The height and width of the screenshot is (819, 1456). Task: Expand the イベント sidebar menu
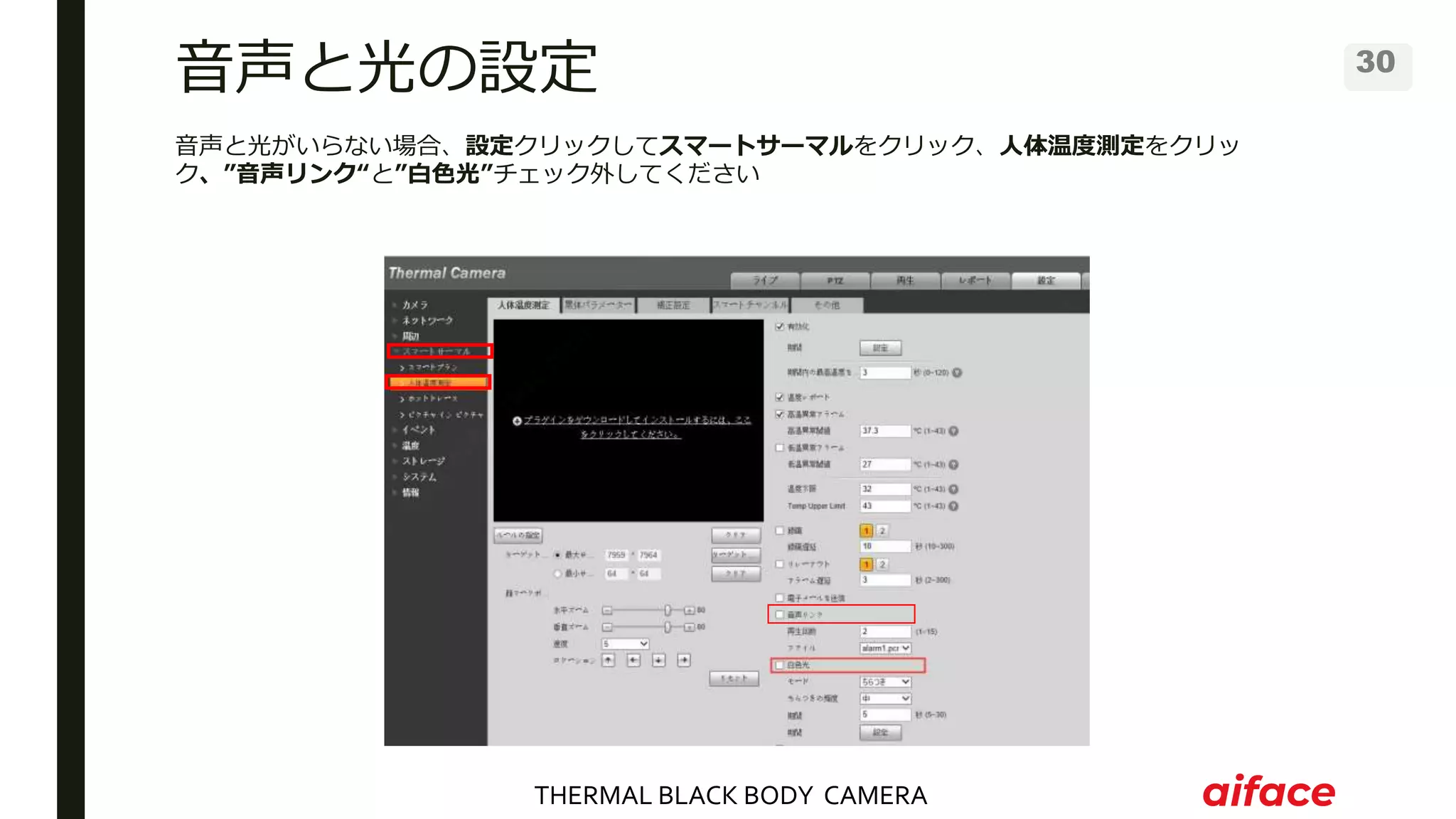[418, 429]
